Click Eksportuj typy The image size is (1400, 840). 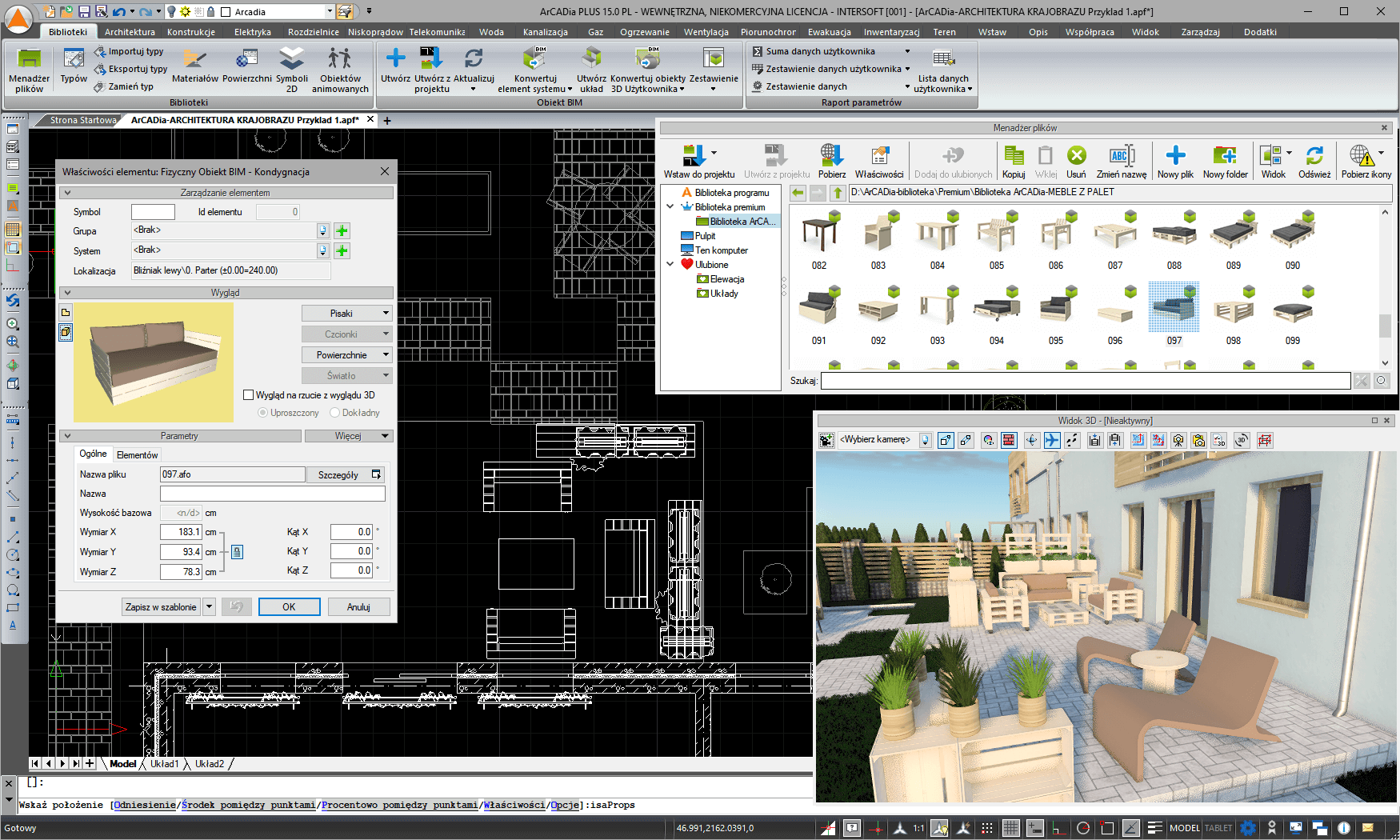pos(130,69)
